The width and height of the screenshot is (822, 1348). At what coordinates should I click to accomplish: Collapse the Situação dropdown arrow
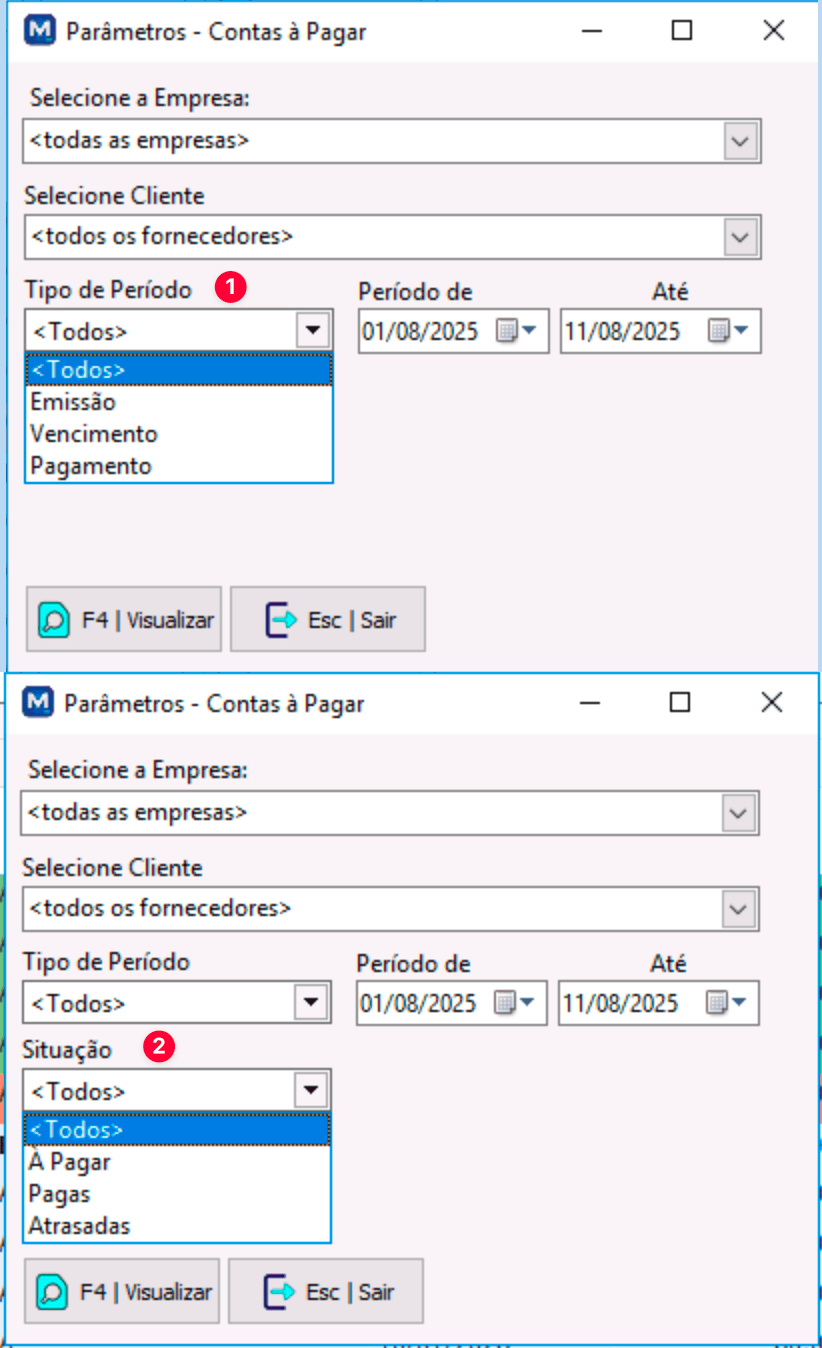point(312,1090)
